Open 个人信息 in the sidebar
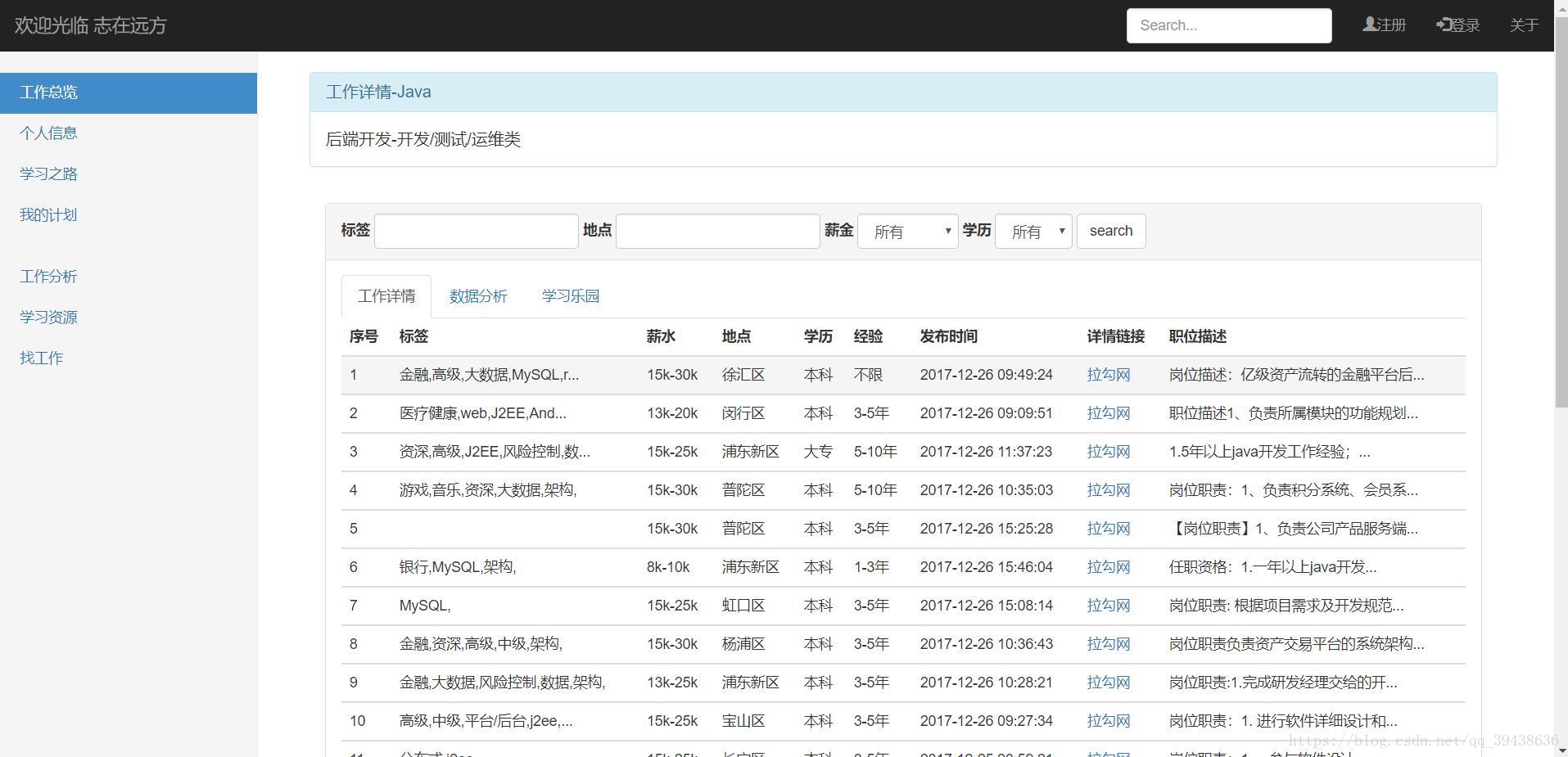Viewport: 1568px width, 757px height. click(x=48, y=133)
